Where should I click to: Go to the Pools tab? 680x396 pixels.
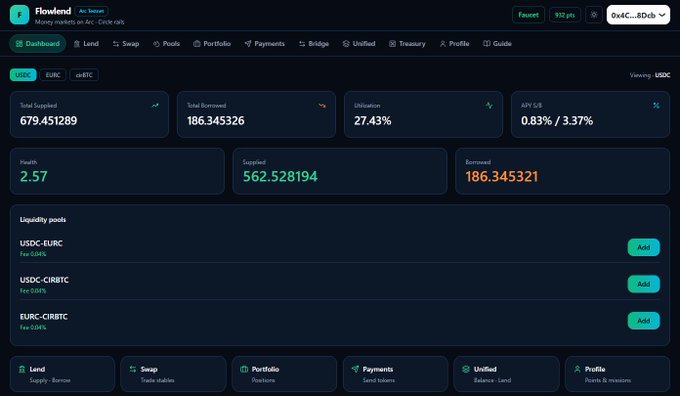tap(166, 43)
